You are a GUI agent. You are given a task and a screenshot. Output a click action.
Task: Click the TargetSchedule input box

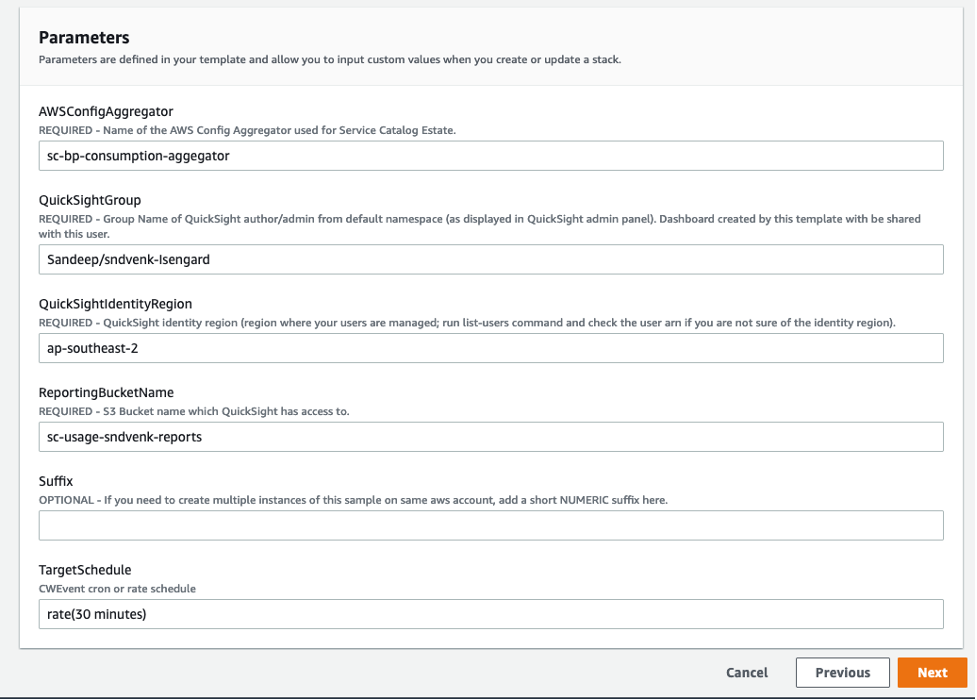coord(490,613)
